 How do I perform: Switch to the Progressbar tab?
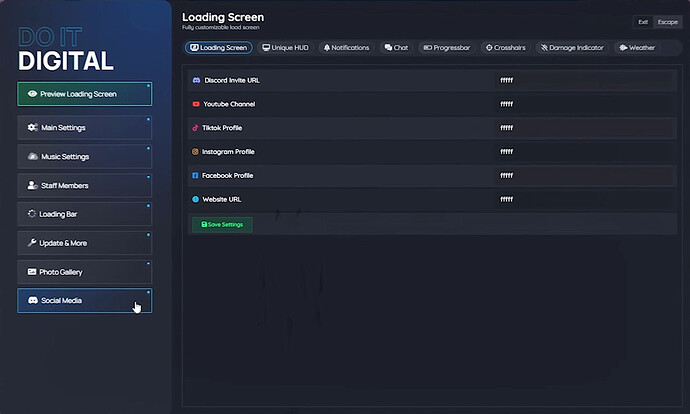(x=447, y=48)
